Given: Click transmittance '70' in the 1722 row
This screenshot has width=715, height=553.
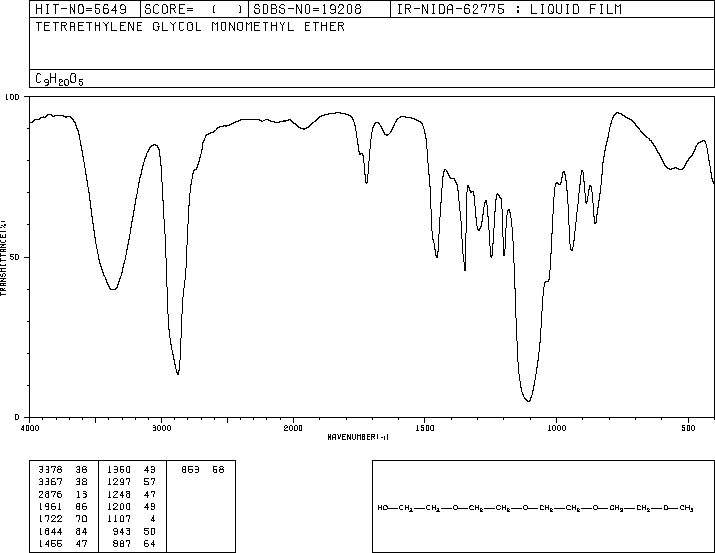Looking at the screenshot, I should pyautogui.click(x=81, y=519).
